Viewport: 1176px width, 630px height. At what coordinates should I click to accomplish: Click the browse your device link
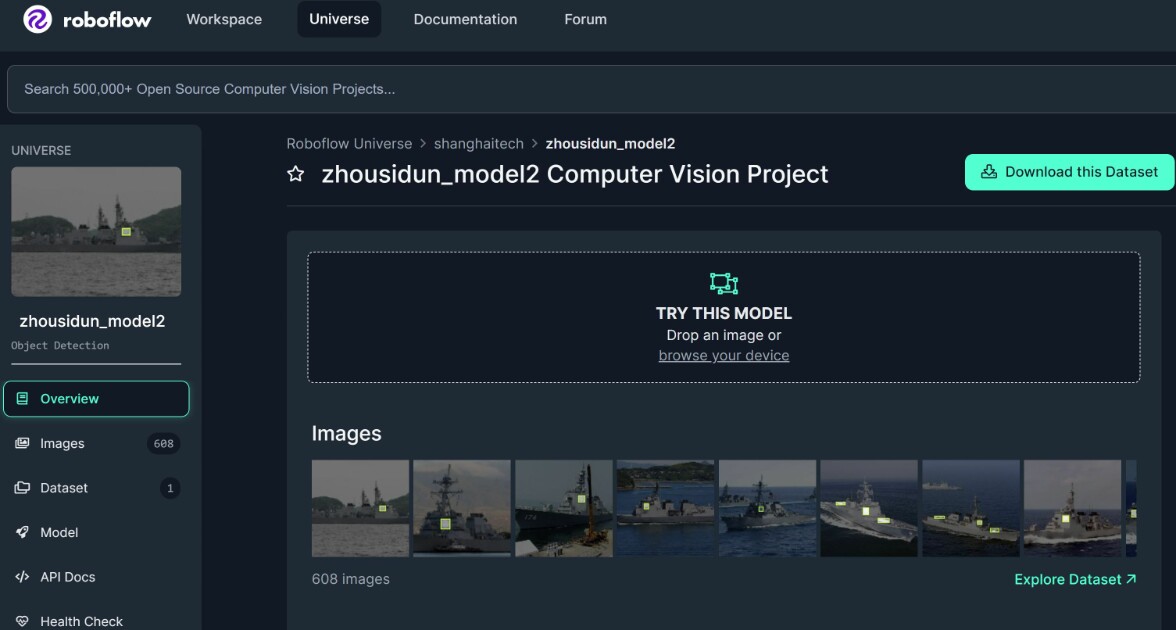click(724, 356)
